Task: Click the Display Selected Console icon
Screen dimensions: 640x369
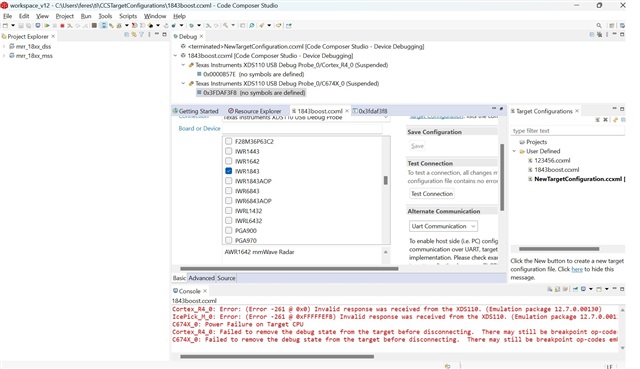Action: point(583,289)
